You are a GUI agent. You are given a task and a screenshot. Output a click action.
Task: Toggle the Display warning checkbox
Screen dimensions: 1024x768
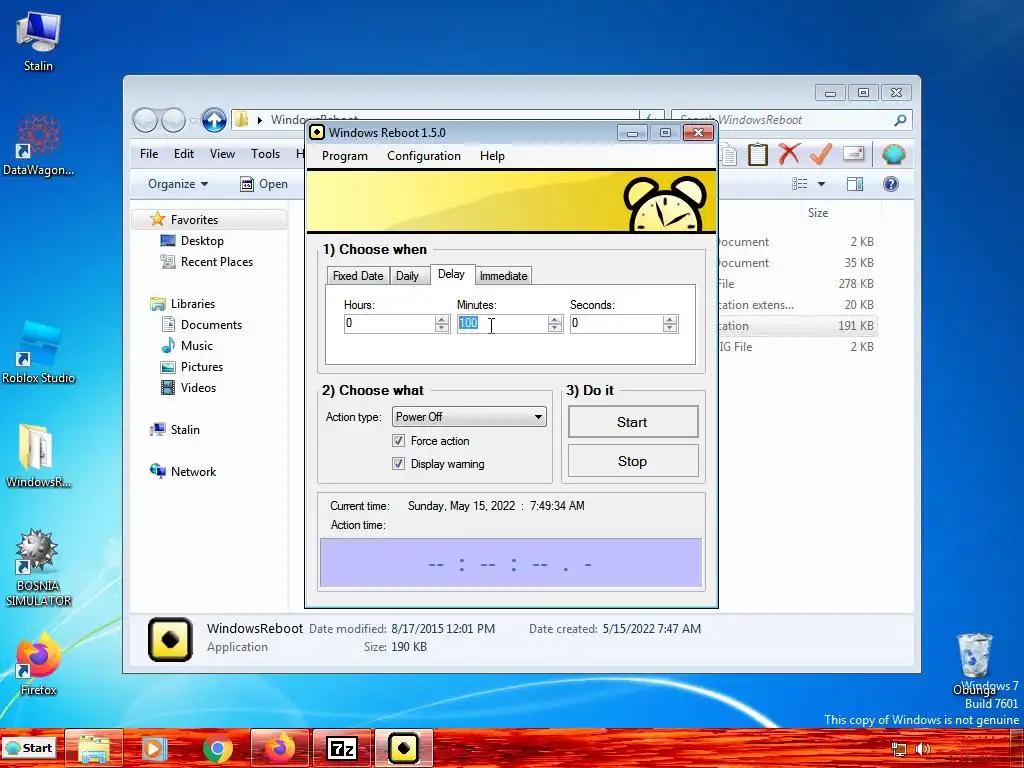click(x=398, y=464)
